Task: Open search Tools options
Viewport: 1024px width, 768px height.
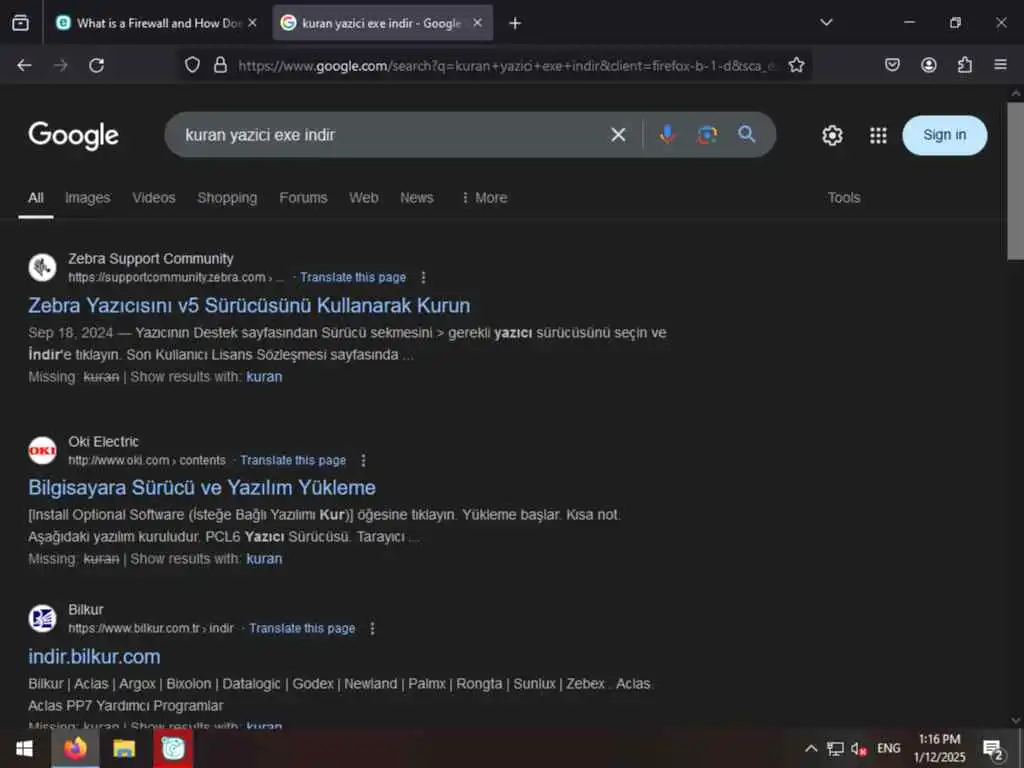Action: pos(844,198)
